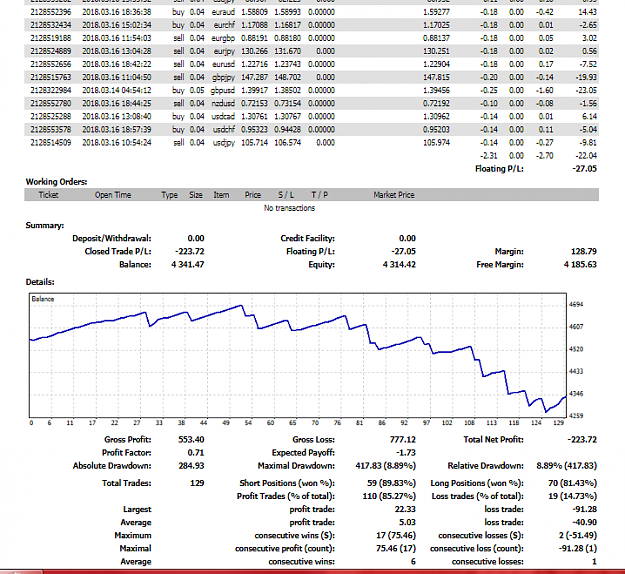Click the Details heading
Screen dimensions: 625x574
[x=40, y=282]
